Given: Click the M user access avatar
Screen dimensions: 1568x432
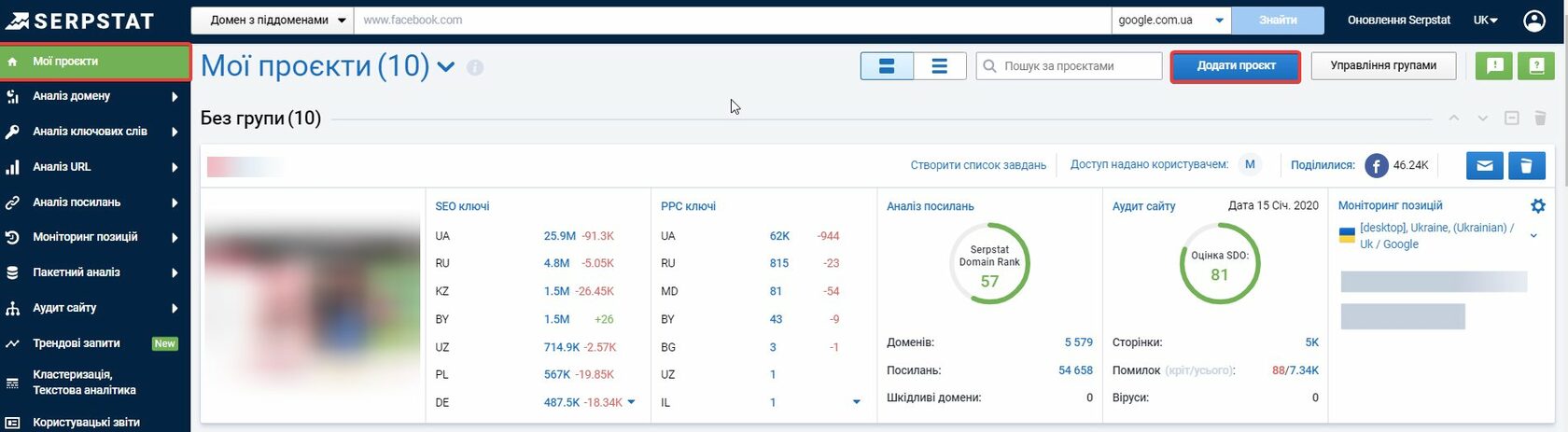Looking at the screenshot, I should 1250,164.
